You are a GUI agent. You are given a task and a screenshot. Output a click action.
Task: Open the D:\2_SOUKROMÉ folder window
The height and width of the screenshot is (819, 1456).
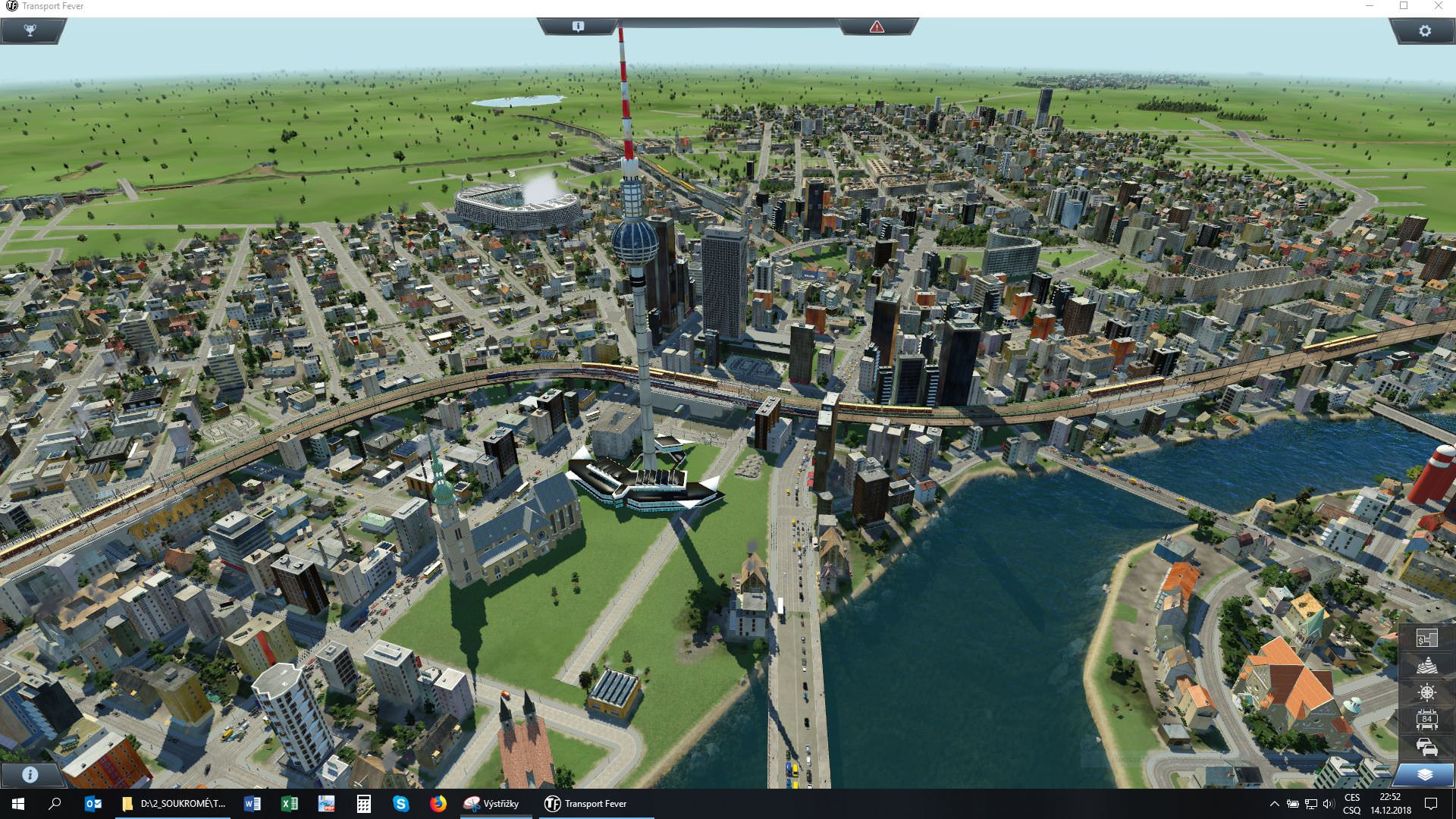[x=174, y=804]
